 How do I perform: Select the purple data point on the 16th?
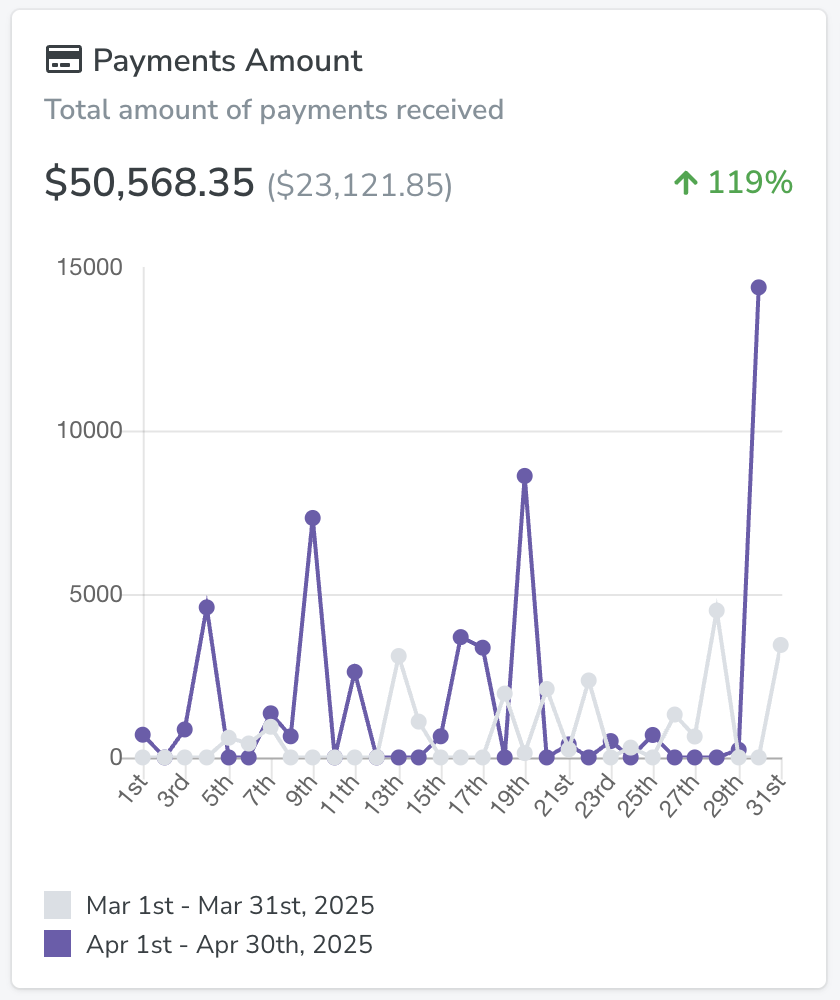point(461,637)
